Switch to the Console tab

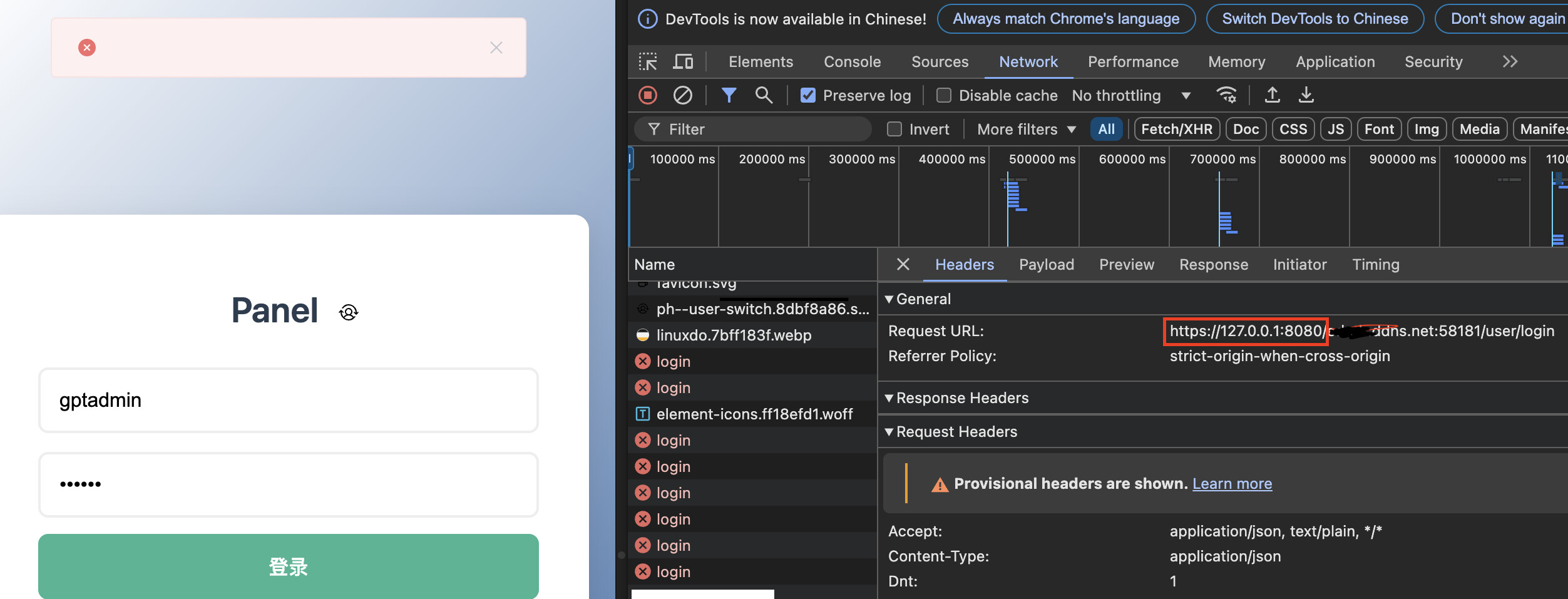click(852, 61)
